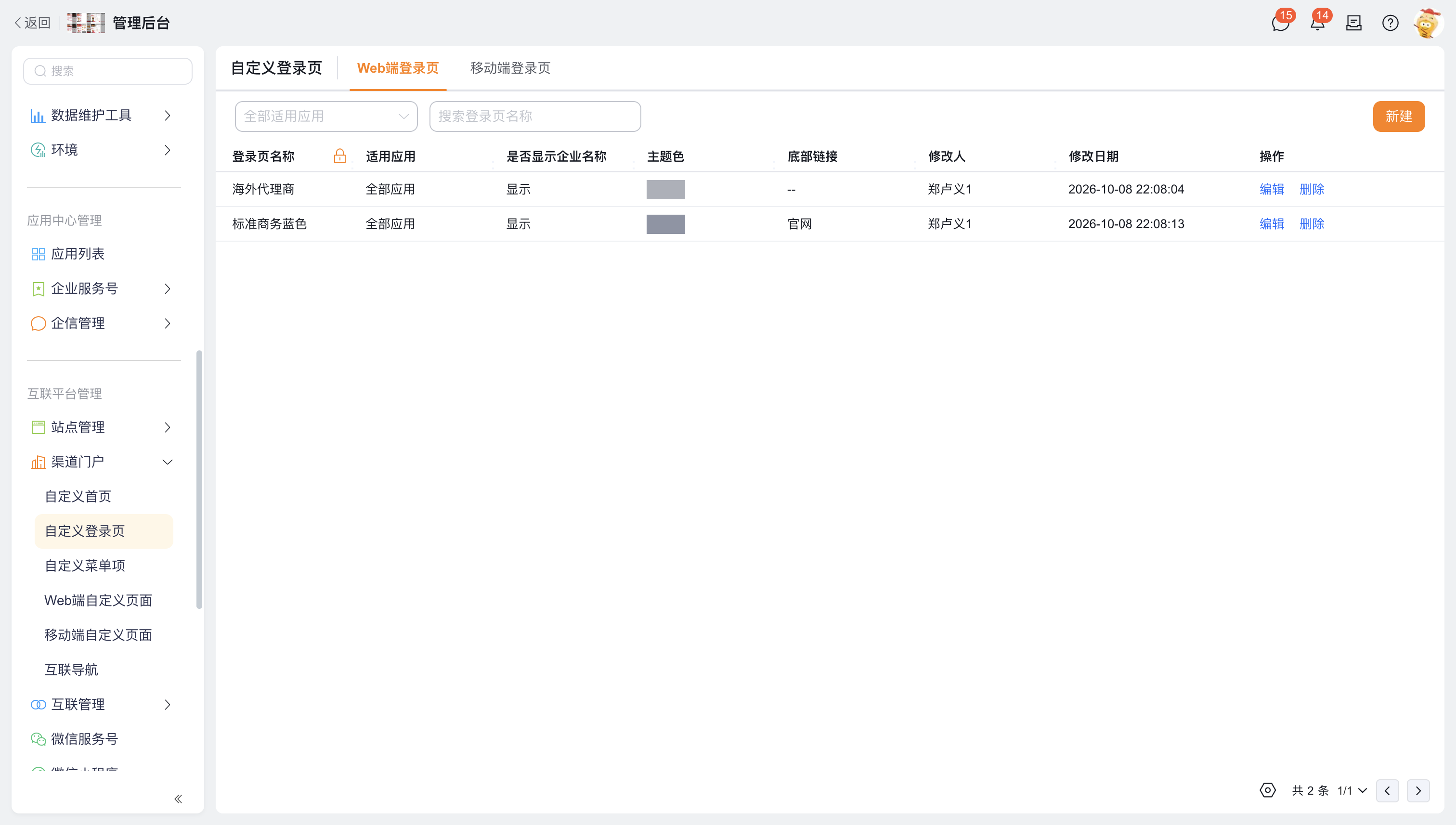Open the chat messages icon with badge 15
This screenshot has width=1456, height=825.
coord(1280,23)
